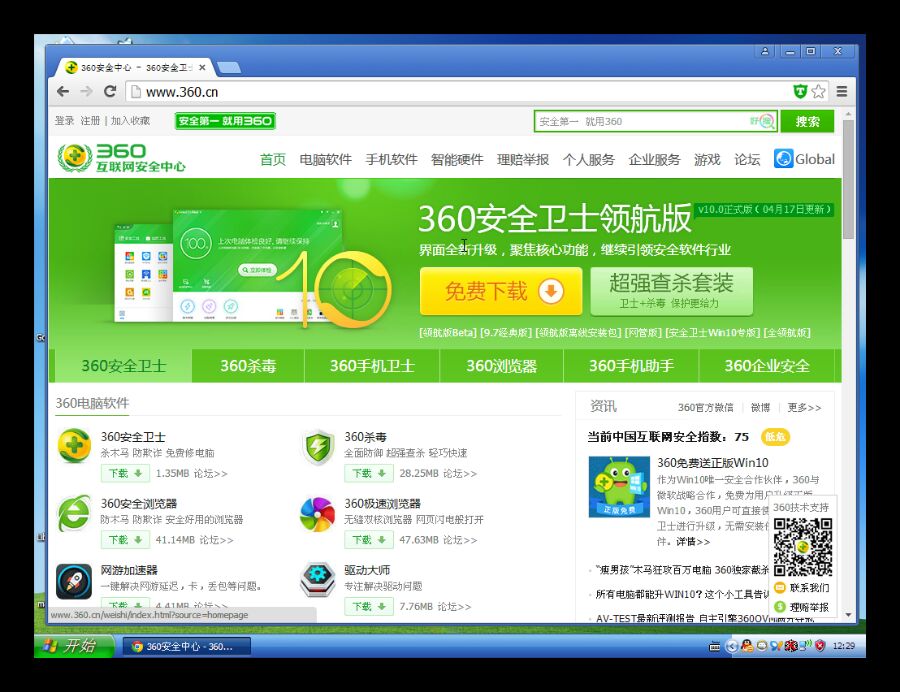This screenshot has width=900, height=692.
Task: Click the green shield extension icon
Action: [x=800, y=91]
